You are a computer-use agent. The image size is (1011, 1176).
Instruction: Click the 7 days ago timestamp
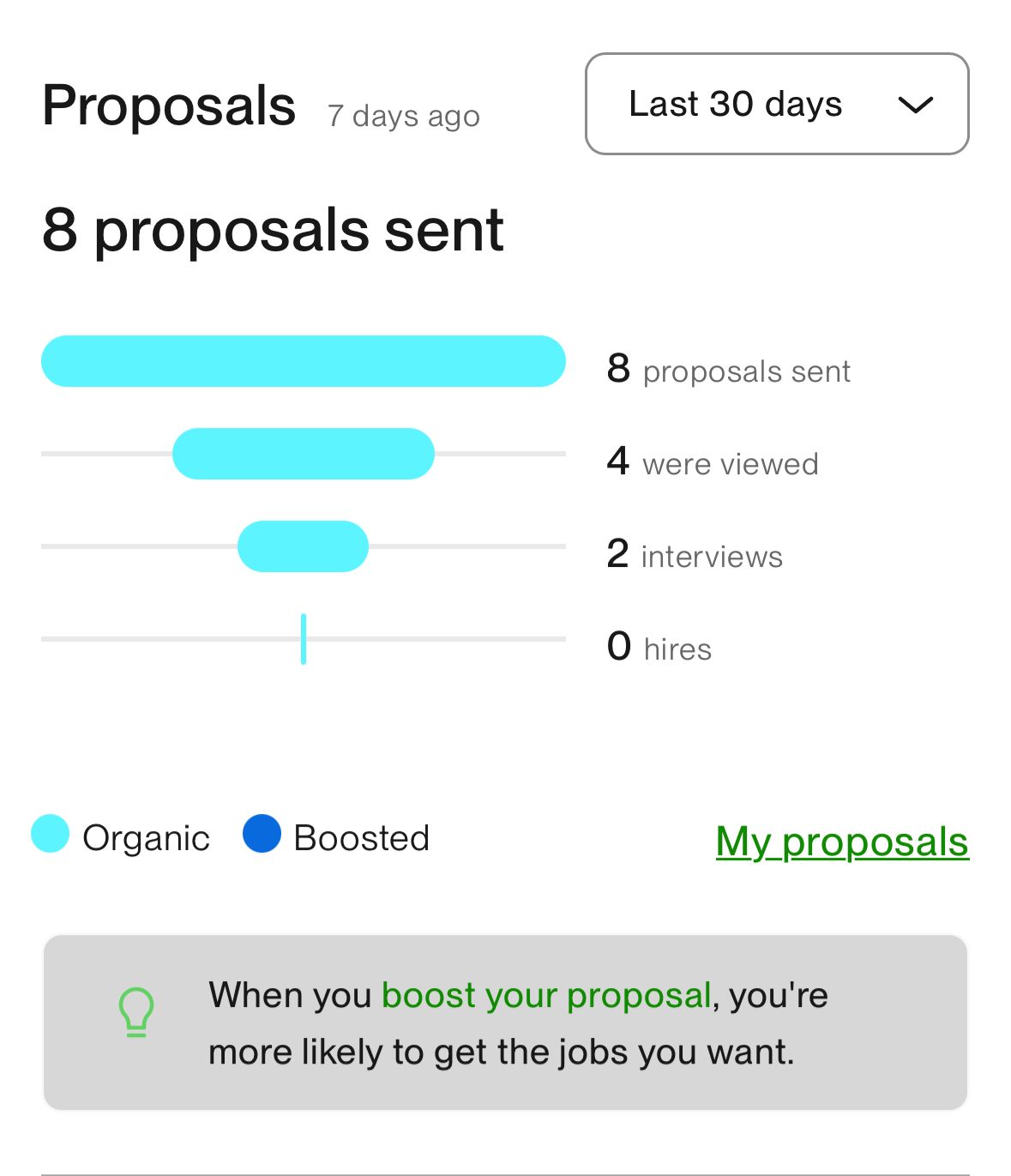coord(403,116)
